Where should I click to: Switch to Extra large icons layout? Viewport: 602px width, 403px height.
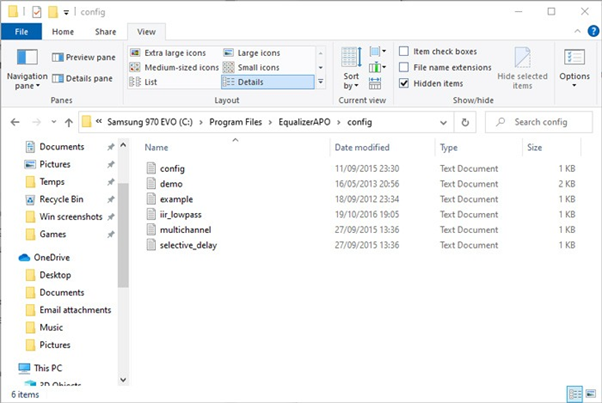pos(168,53)
